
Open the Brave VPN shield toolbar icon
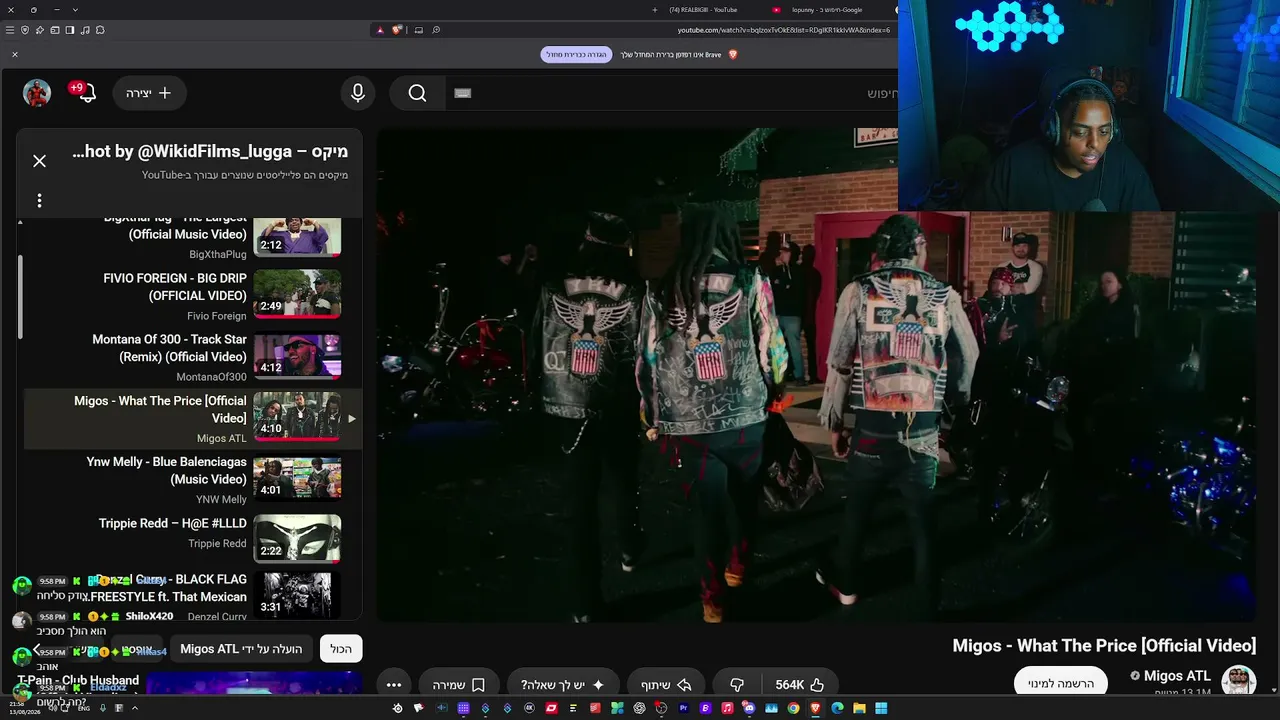(x=25, y=30)
